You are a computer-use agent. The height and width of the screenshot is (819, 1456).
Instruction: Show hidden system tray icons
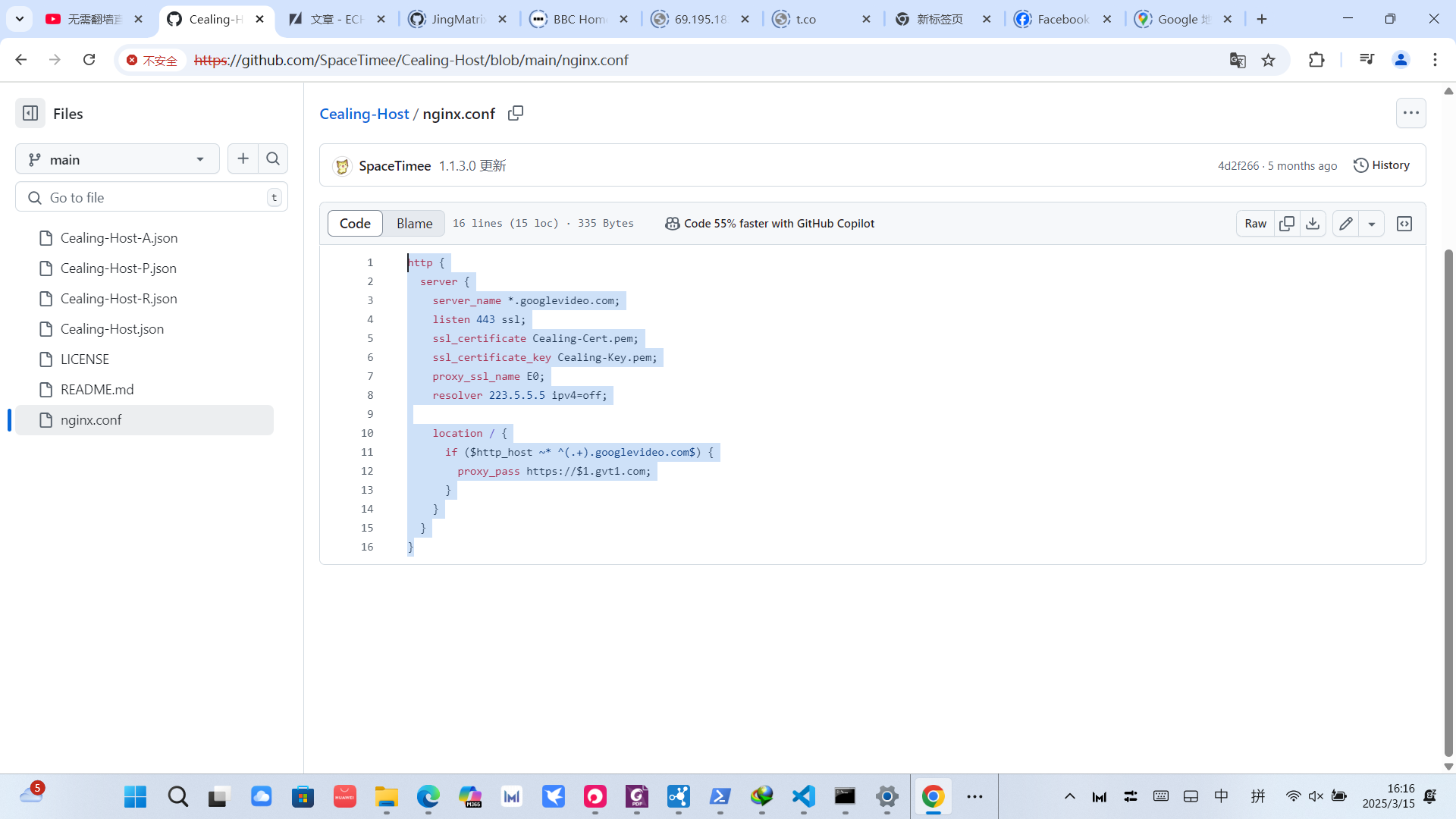[x=1069, y=796]
